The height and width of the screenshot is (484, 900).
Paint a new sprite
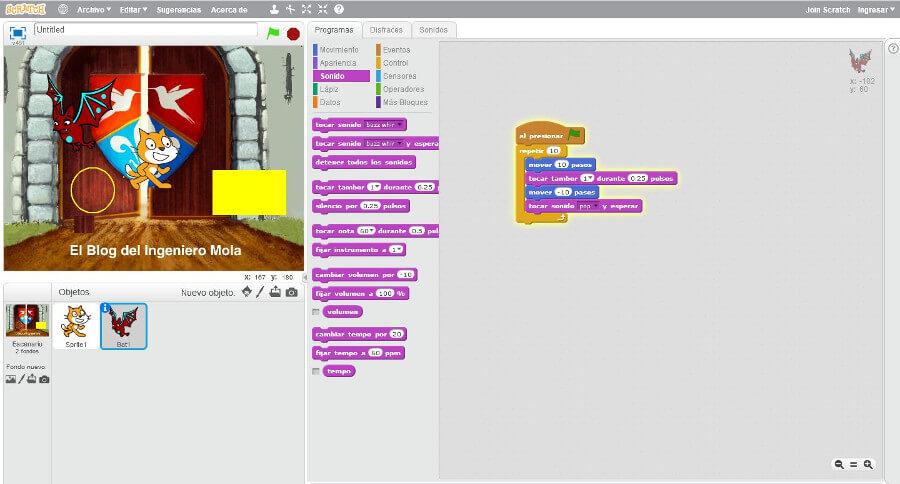[x=260, y=292]
